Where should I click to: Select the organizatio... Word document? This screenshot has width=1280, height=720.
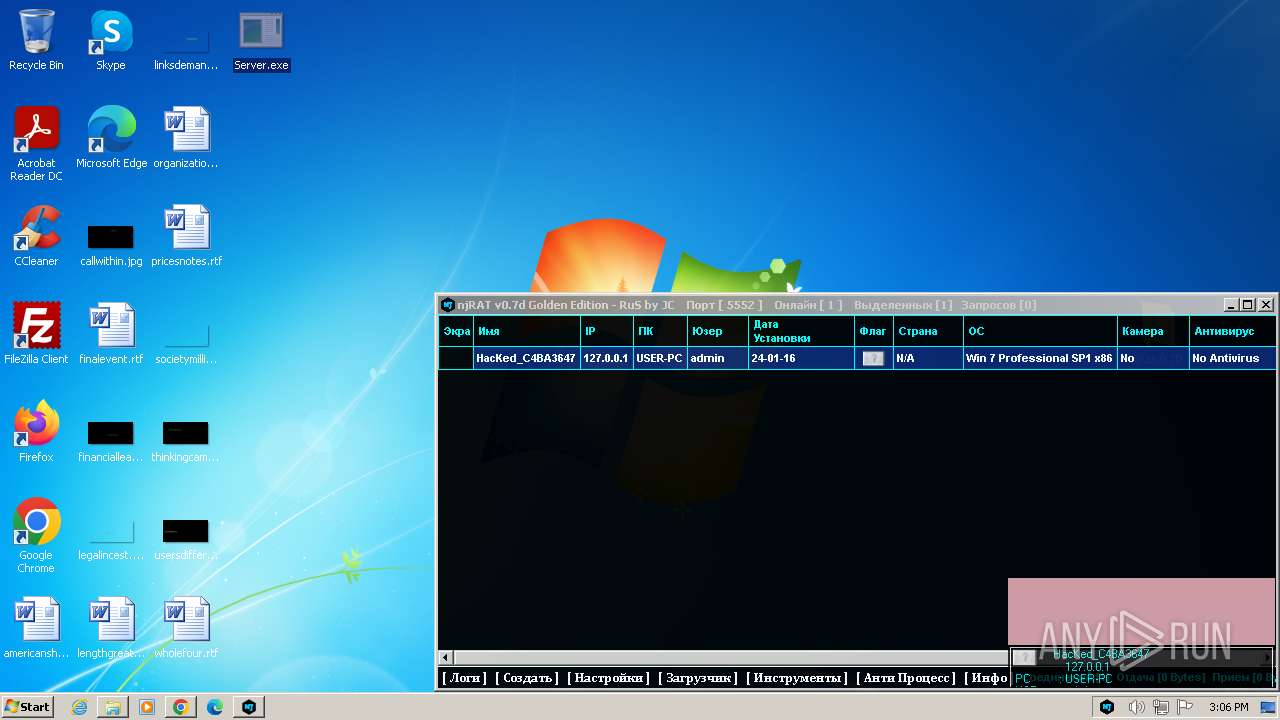pos(186,138)
